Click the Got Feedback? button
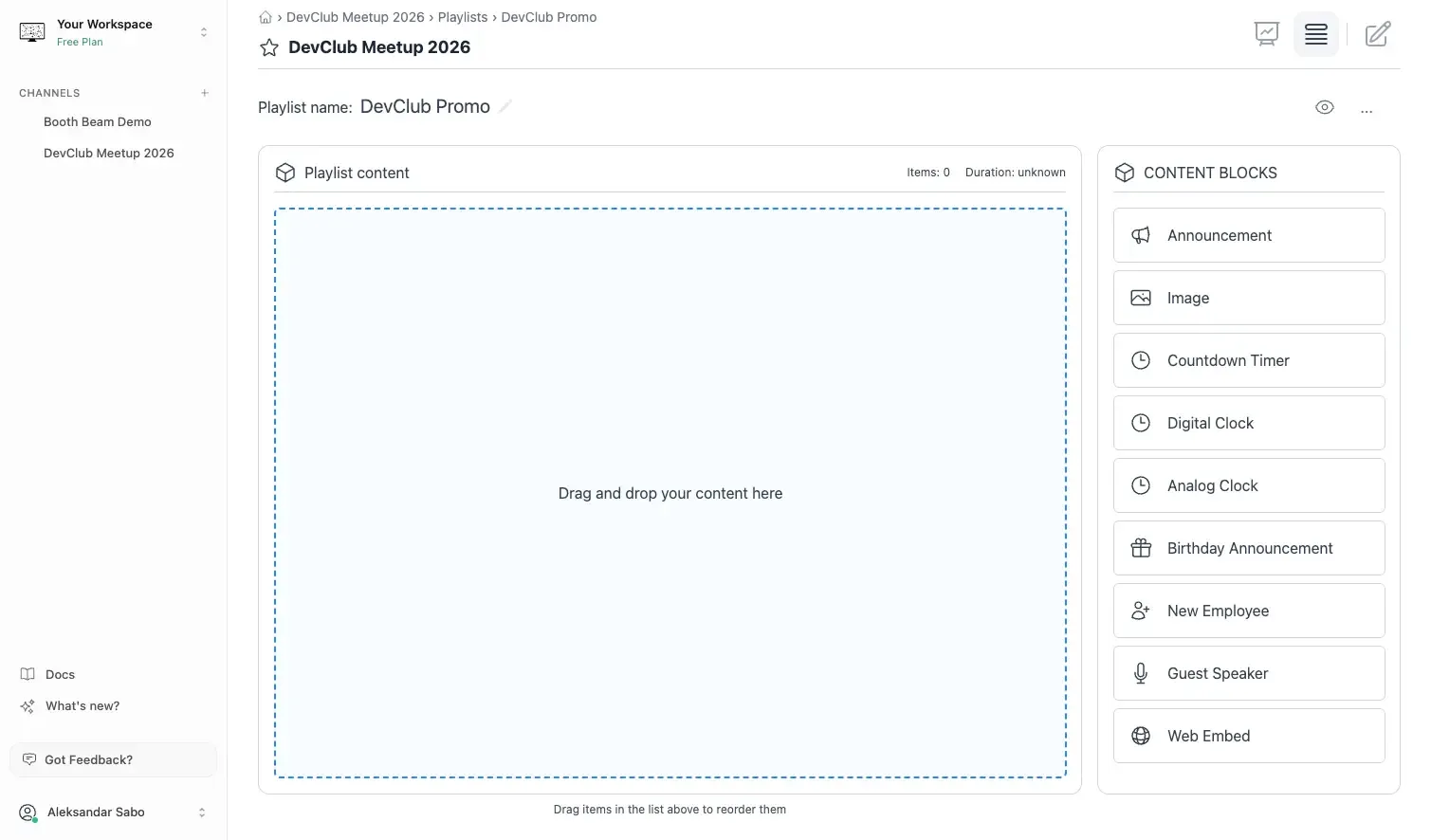Image resolution: width=1431 pixels, height=840 pixels. pos(113,759)
